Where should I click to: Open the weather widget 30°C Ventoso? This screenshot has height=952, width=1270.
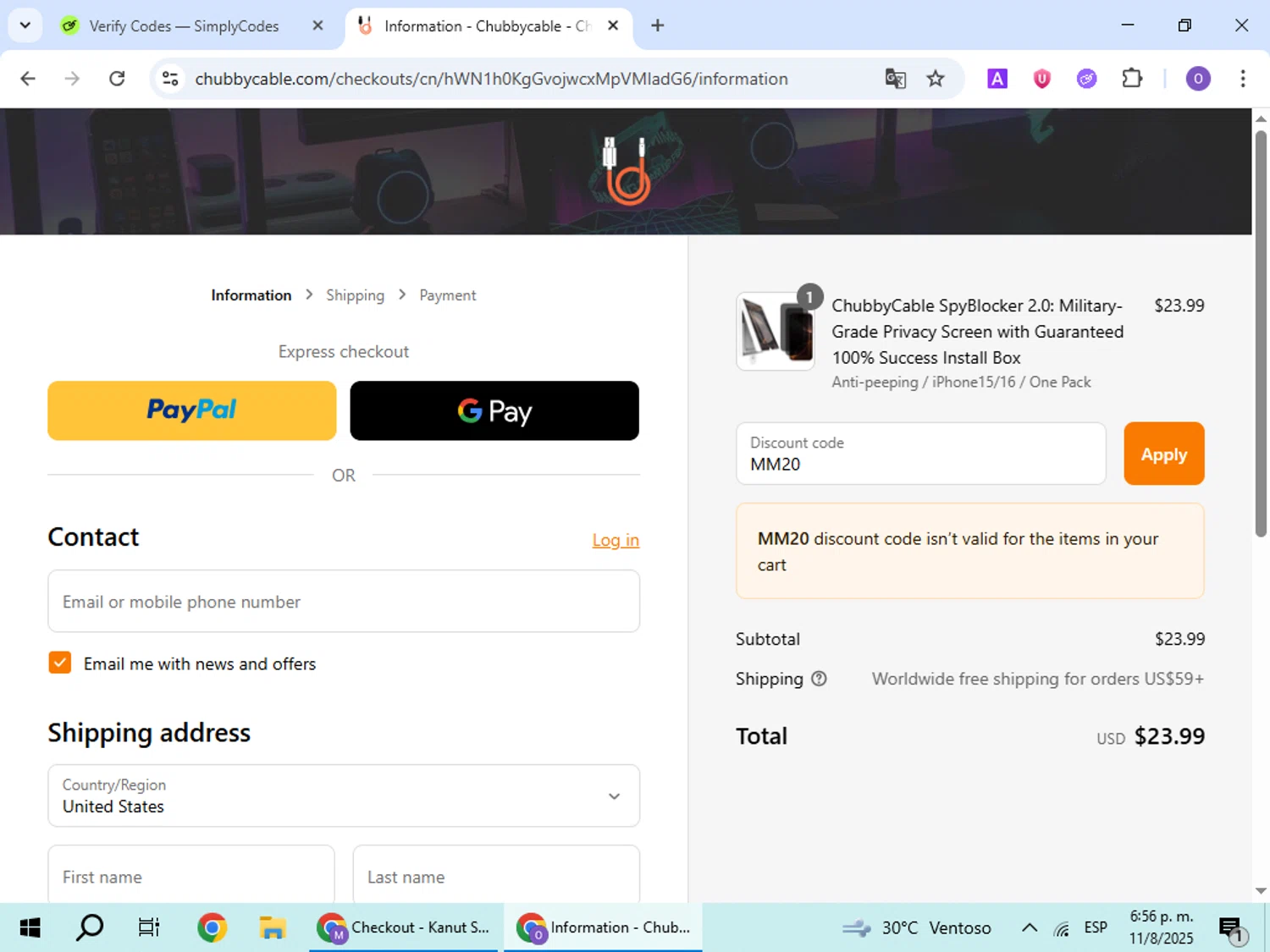point(917,927)
